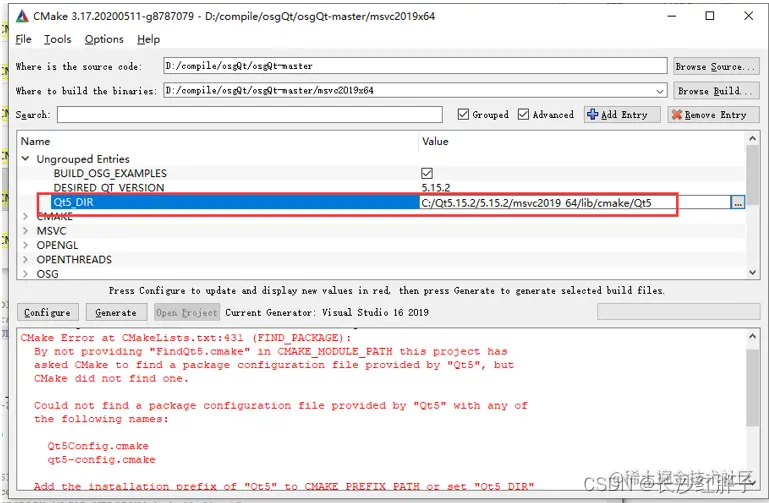Click the Value column header

pos(436,141)
